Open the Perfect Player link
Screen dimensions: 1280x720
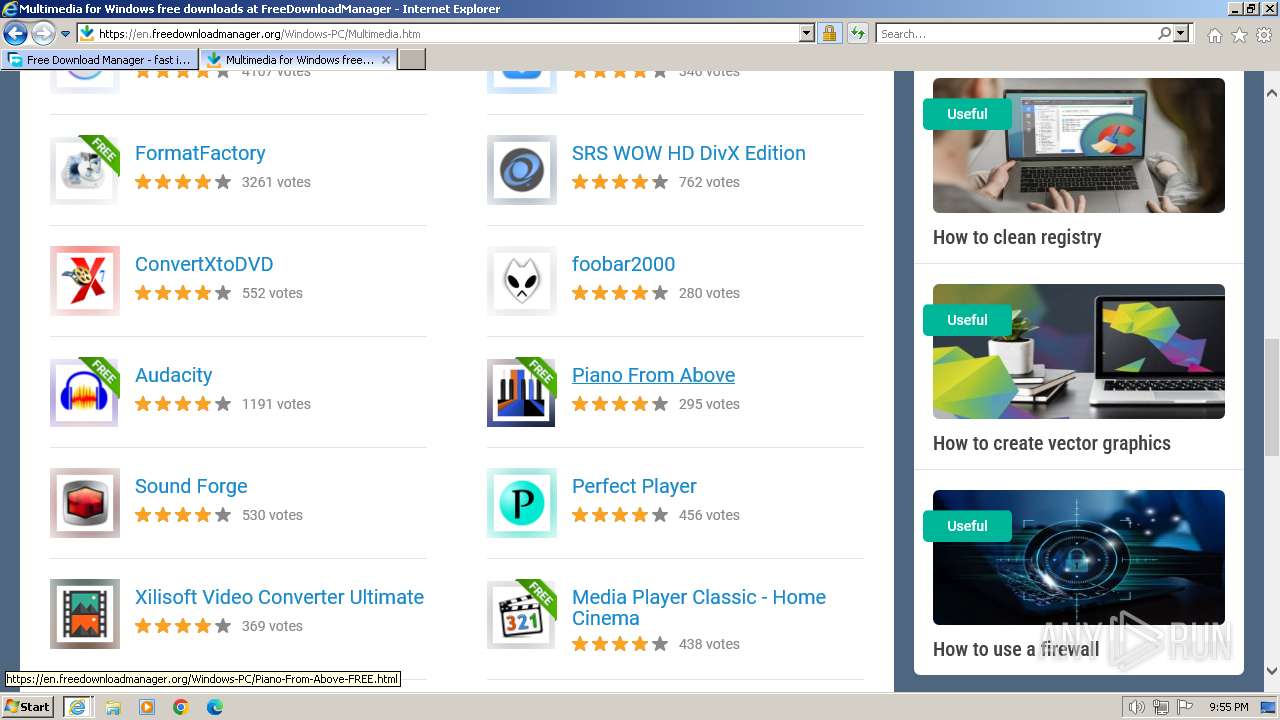click(634, 486)
